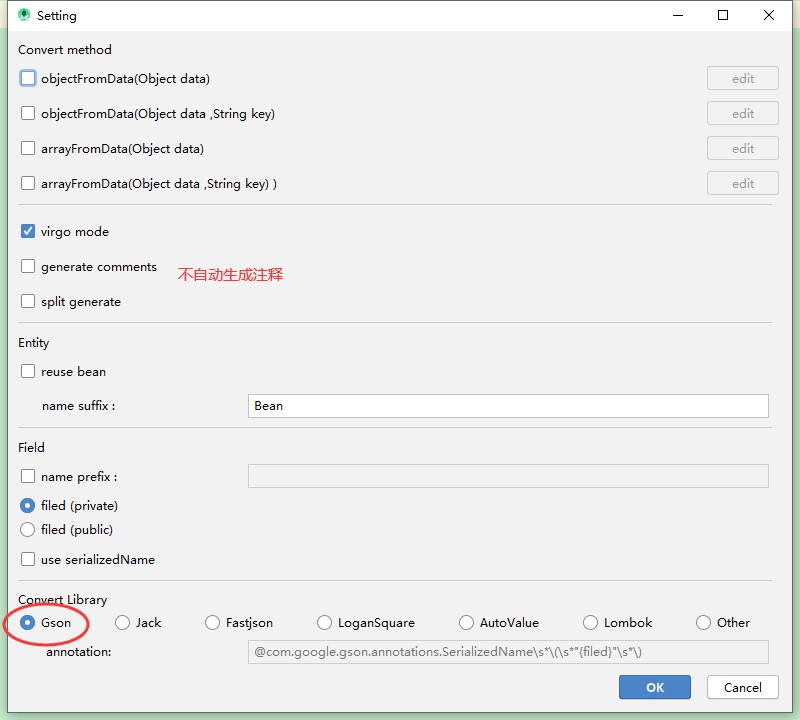The width and height of the screenshot is (800, 720).
Task: Click the name suffix text field
Action: (507, 406)
